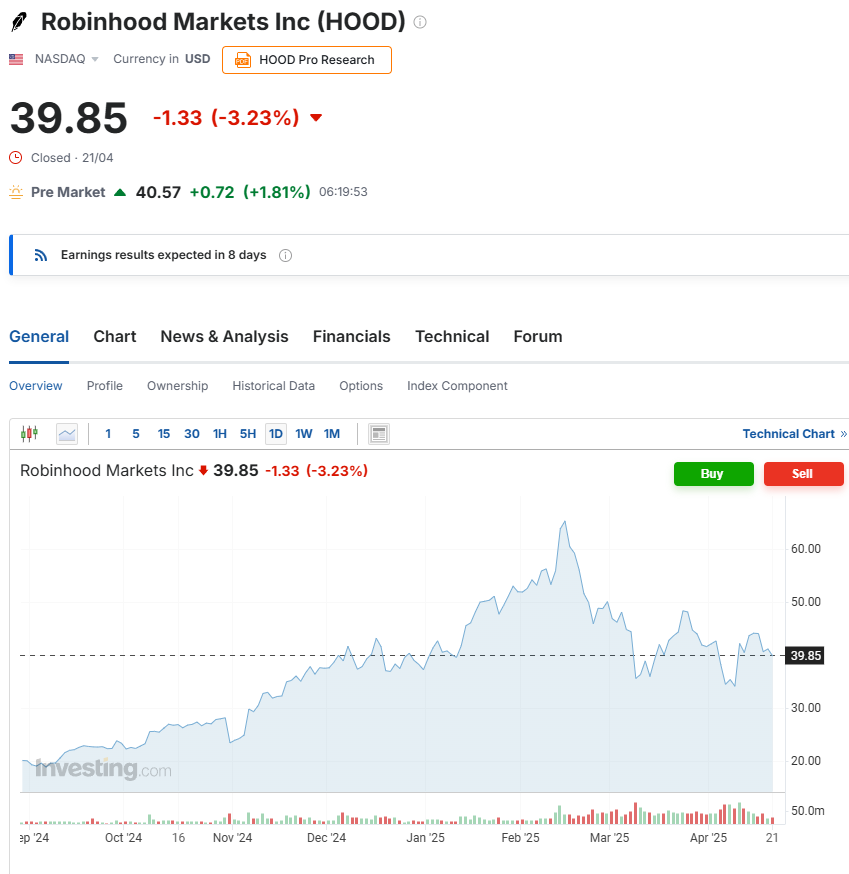This screenshot has height=874, width=849.
Task: Open the News & Analysis tab
Action: coord(224,337)
